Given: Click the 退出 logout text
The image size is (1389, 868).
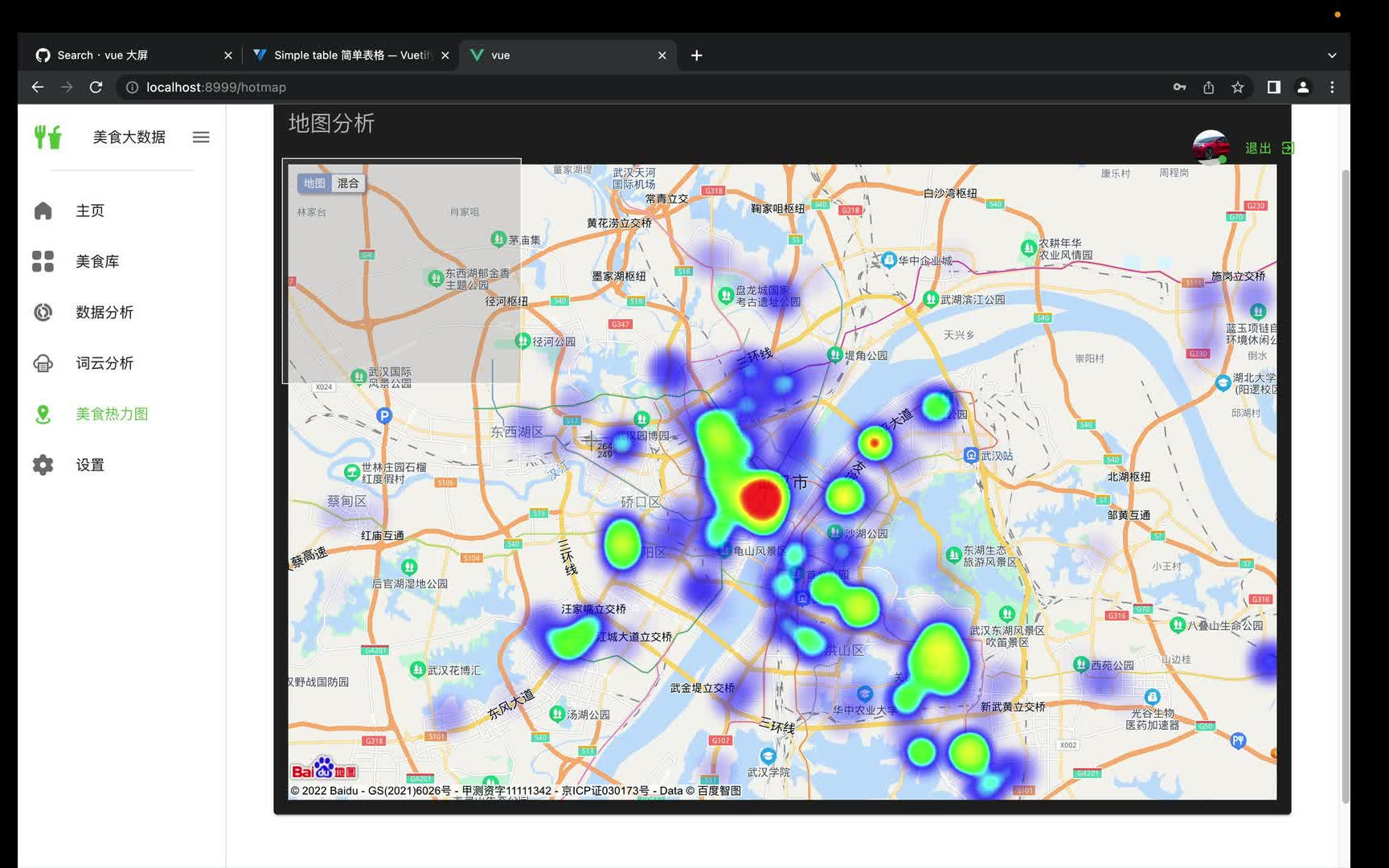Looking at the screenshot, I should point(1258,148).
